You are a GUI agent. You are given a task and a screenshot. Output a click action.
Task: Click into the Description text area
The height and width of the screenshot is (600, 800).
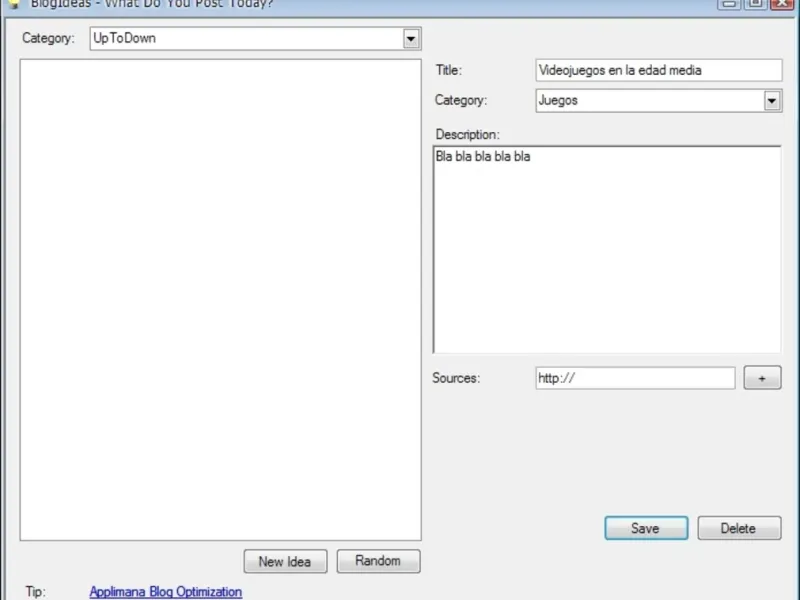(607, 249)
